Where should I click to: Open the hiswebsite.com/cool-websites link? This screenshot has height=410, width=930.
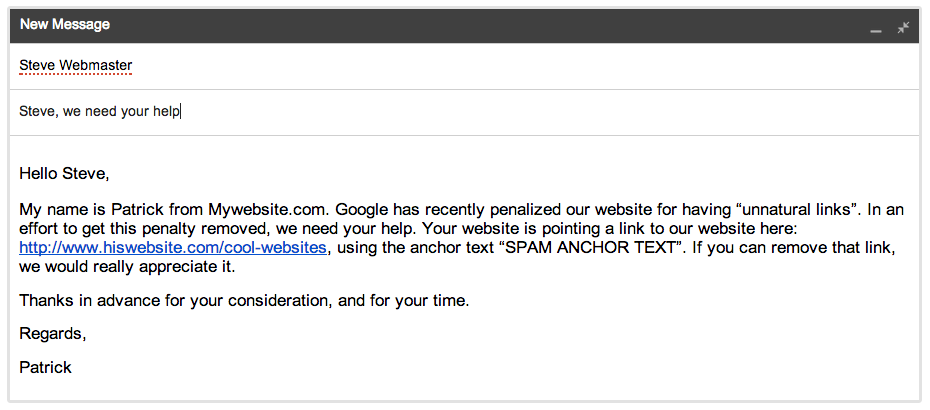(173, 247)
